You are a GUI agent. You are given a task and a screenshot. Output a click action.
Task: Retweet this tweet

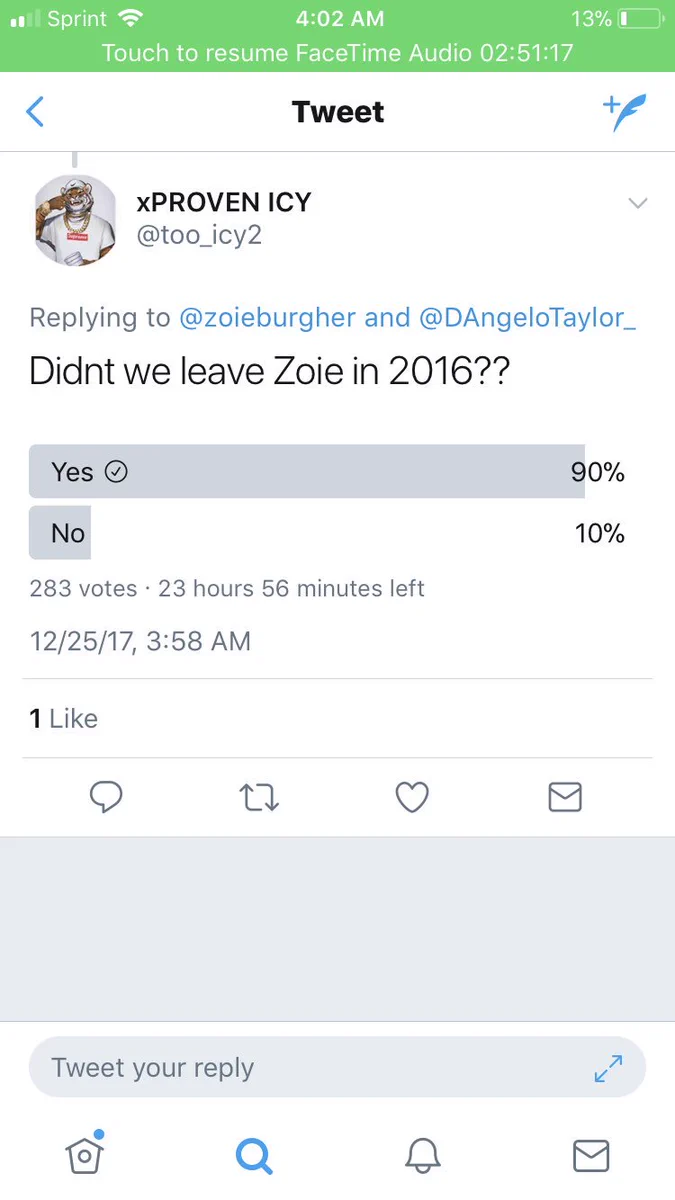260,797
